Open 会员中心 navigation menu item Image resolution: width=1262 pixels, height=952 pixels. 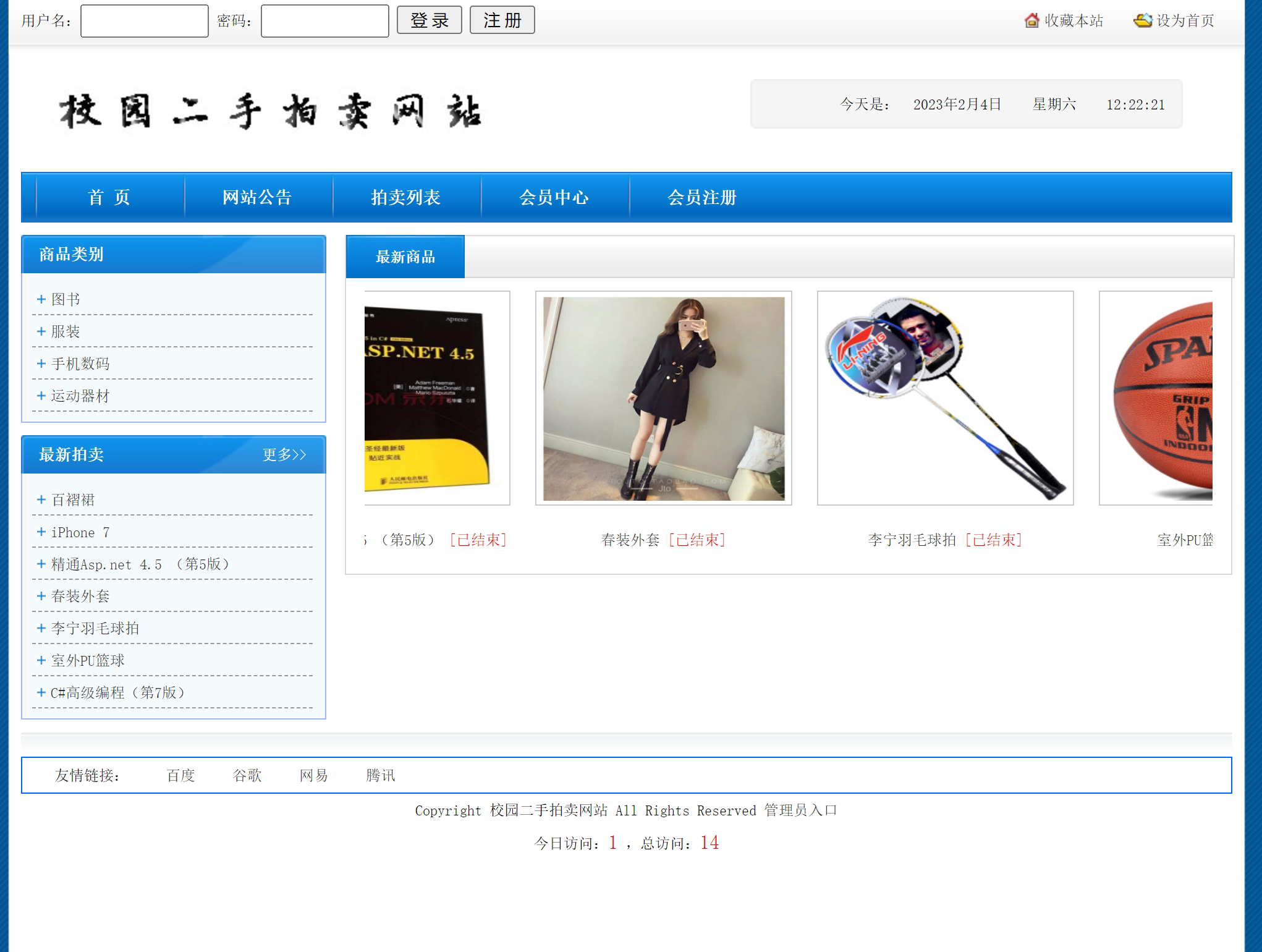point(554,197)
